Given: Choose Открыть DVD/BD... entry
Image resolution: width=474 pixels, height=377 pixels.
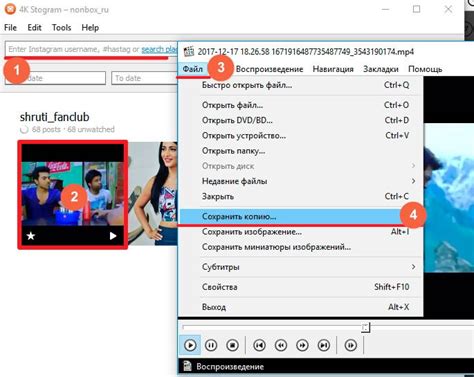Looking at the screenshot, I should point(301,120).
